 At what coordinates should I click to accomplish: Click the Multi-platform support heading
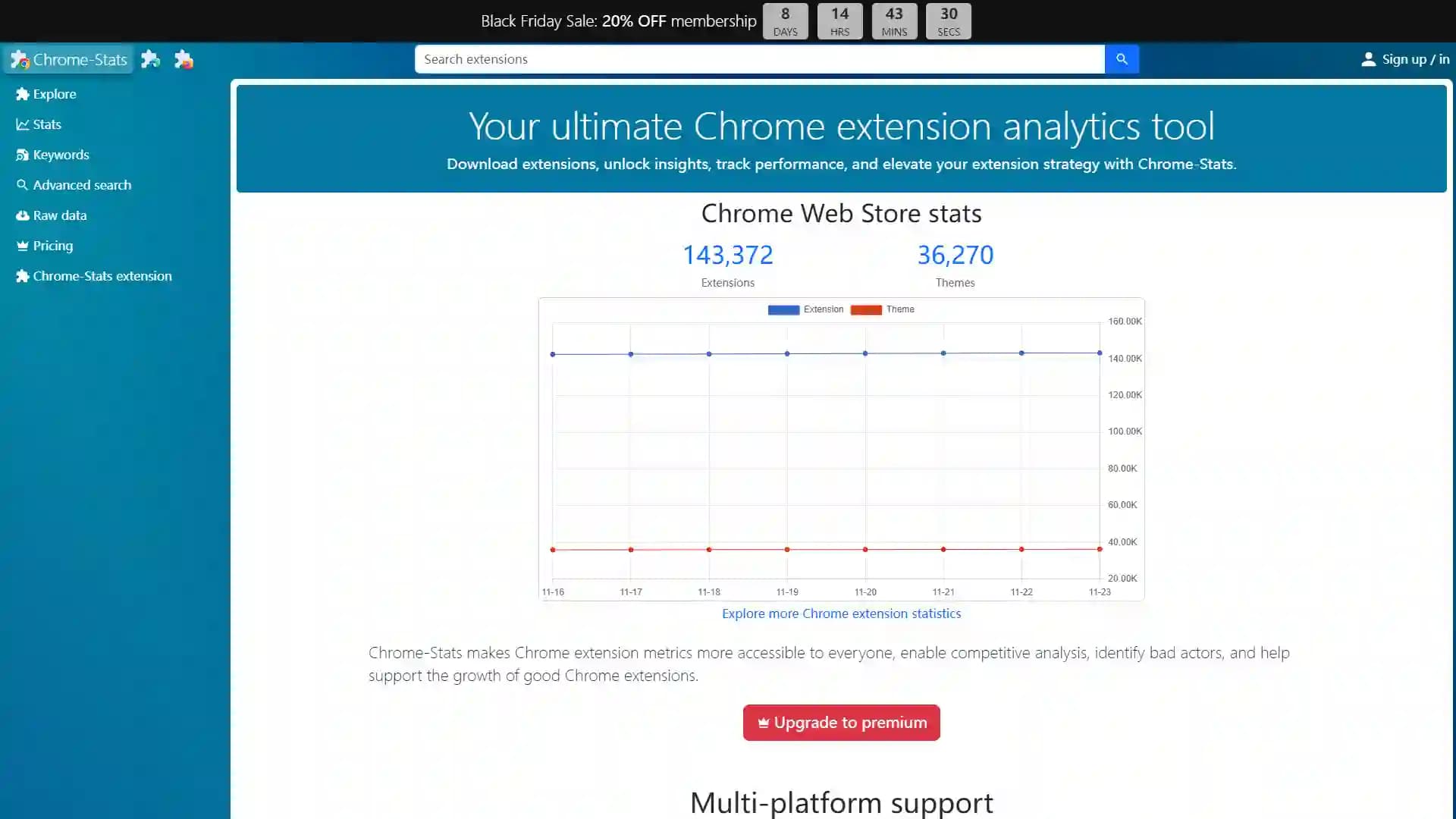click(841, 802)
